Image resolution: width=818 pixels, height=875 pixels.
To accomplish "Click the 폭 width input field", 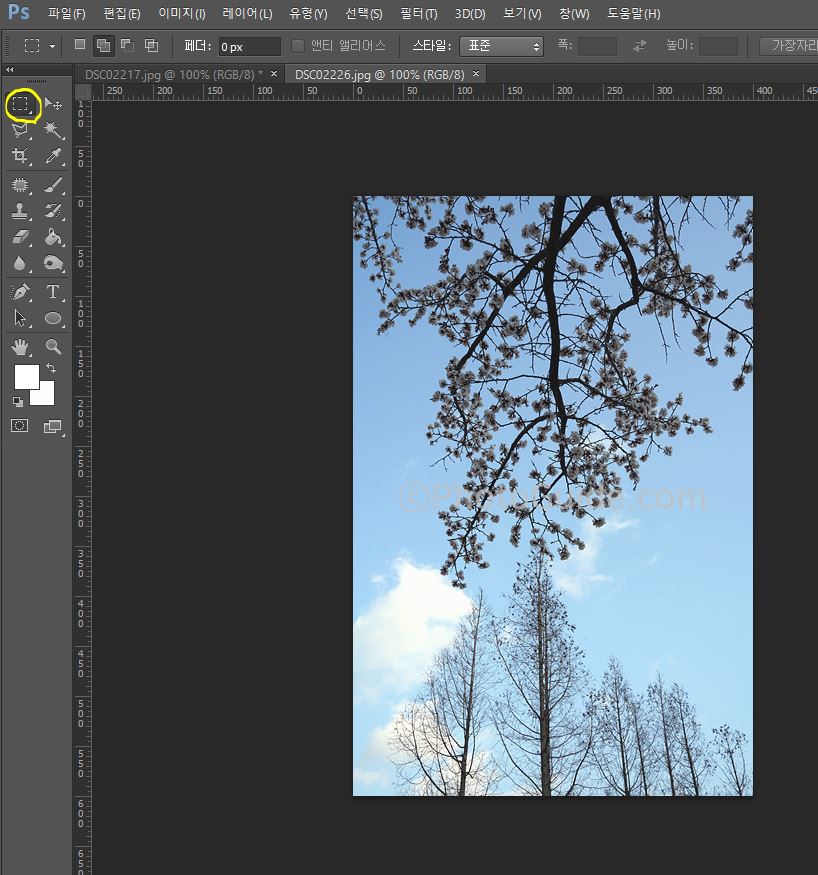I will (597, 46).
